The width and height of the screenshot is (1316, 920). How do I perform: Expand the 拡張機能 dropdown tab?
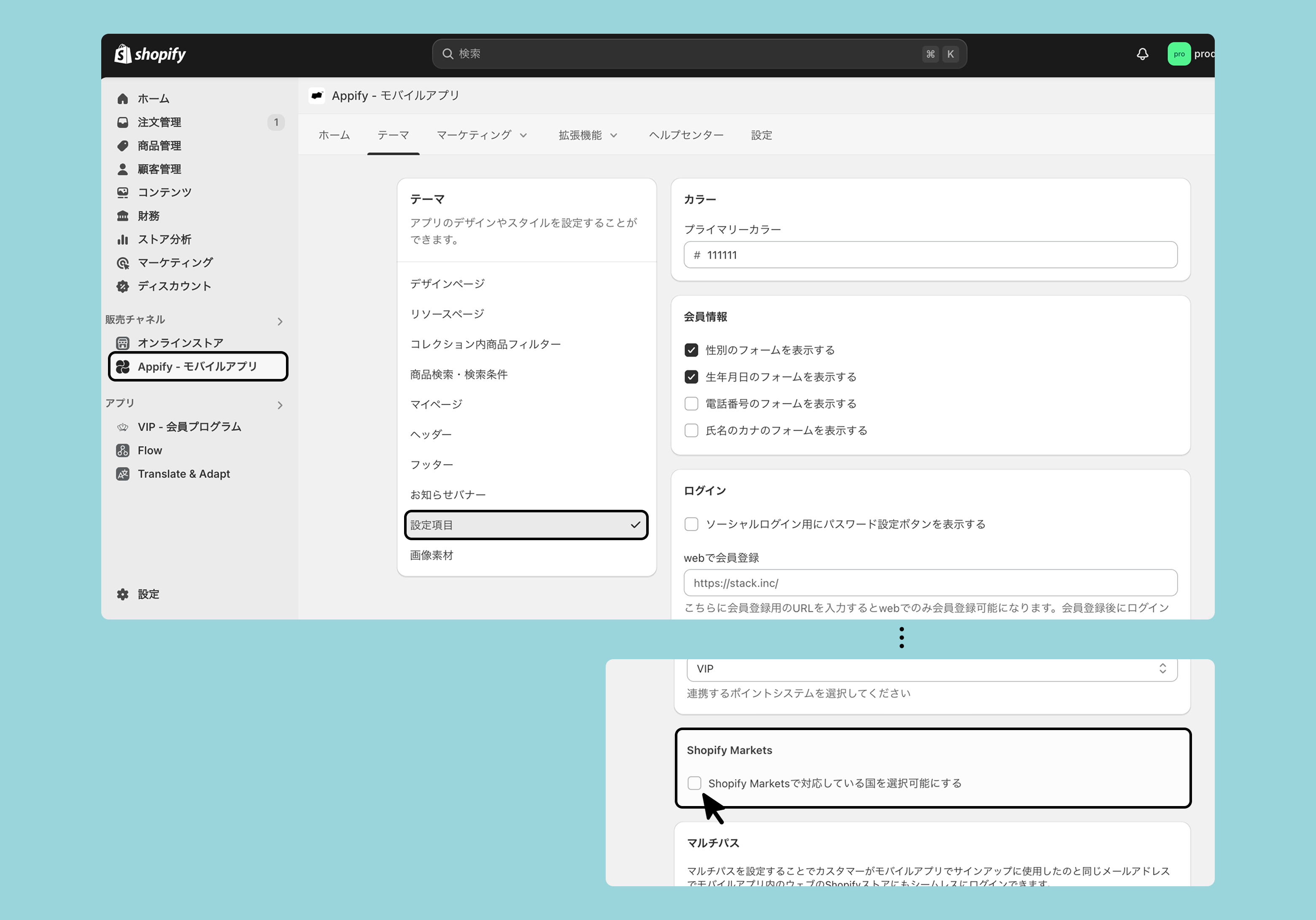[x=588, y=135]
